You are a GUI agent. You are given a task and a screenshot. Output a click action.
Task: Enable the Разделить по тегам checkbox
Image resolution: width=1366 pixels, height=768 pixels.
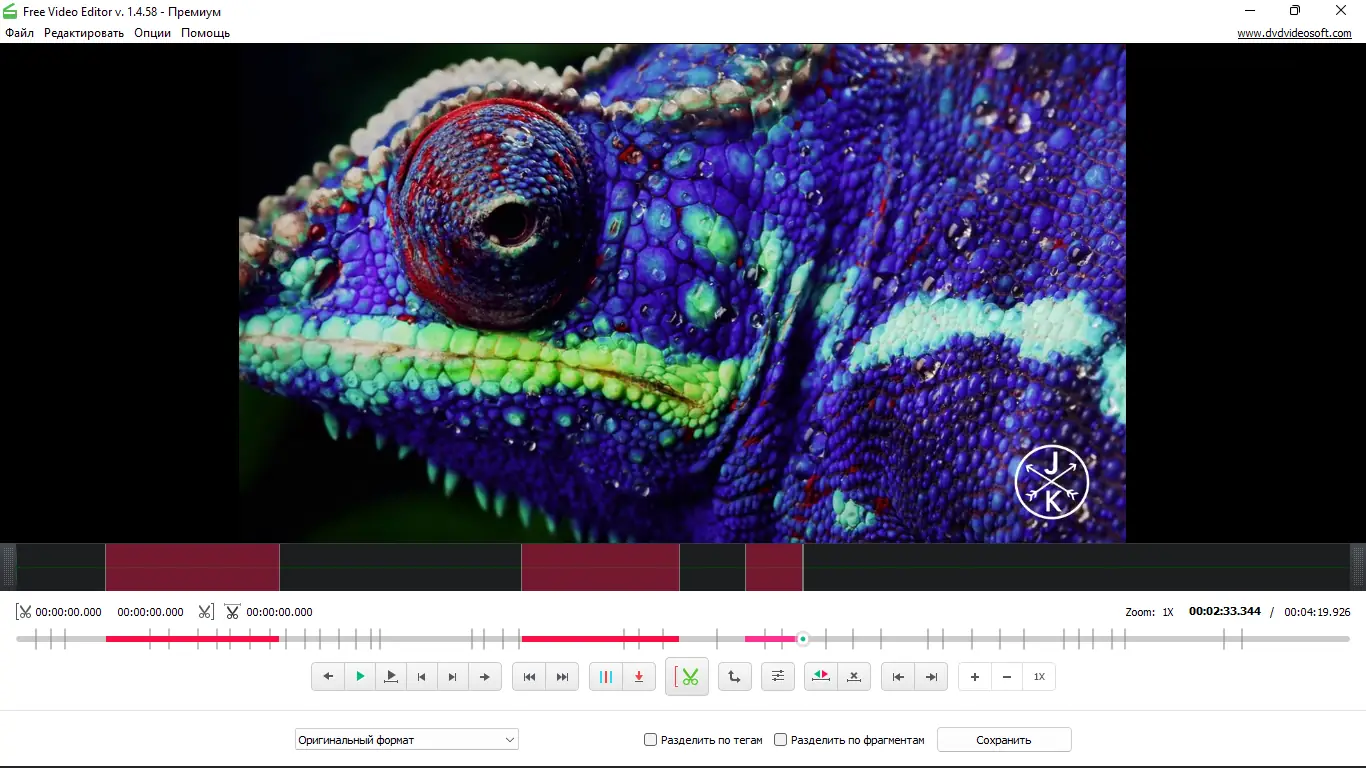[651, 740]
